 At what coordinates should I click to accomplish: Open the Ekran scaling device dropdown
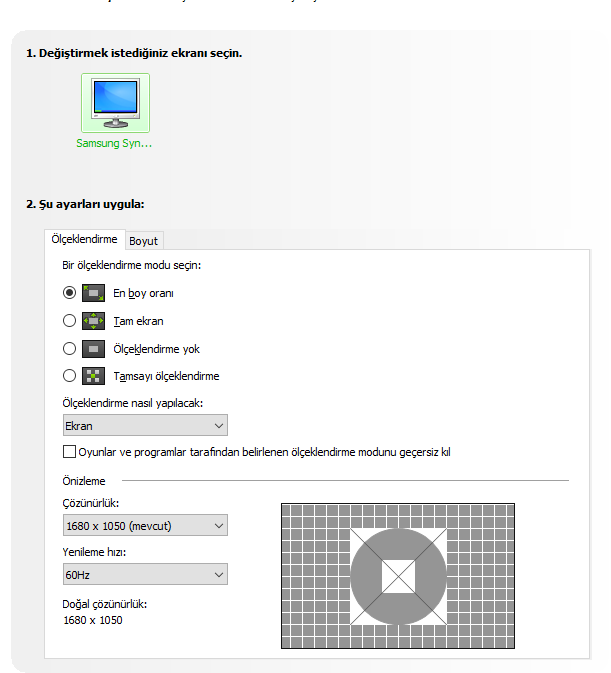pyautogui.click(x=145, y=425)
